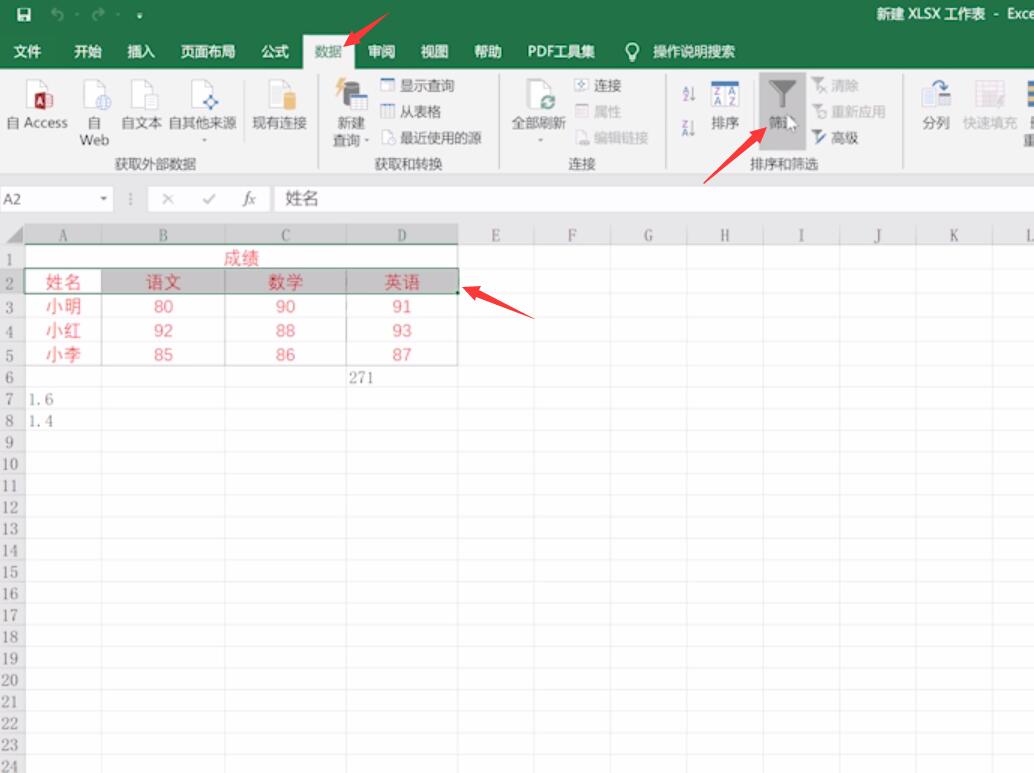Image resolution: width=1034 pixels, height=773 pixels.
Task: Open the quick access toolbar customize arrow
Action: [139, 15]
